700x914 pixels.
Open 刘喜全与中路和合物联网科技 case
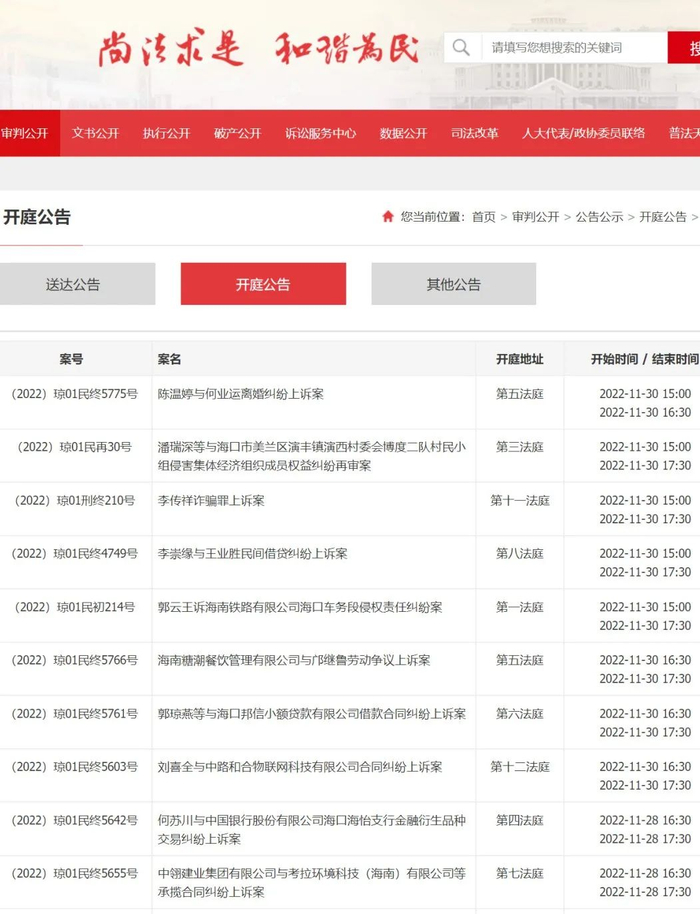pyautogui.click(x=300, y=767)
